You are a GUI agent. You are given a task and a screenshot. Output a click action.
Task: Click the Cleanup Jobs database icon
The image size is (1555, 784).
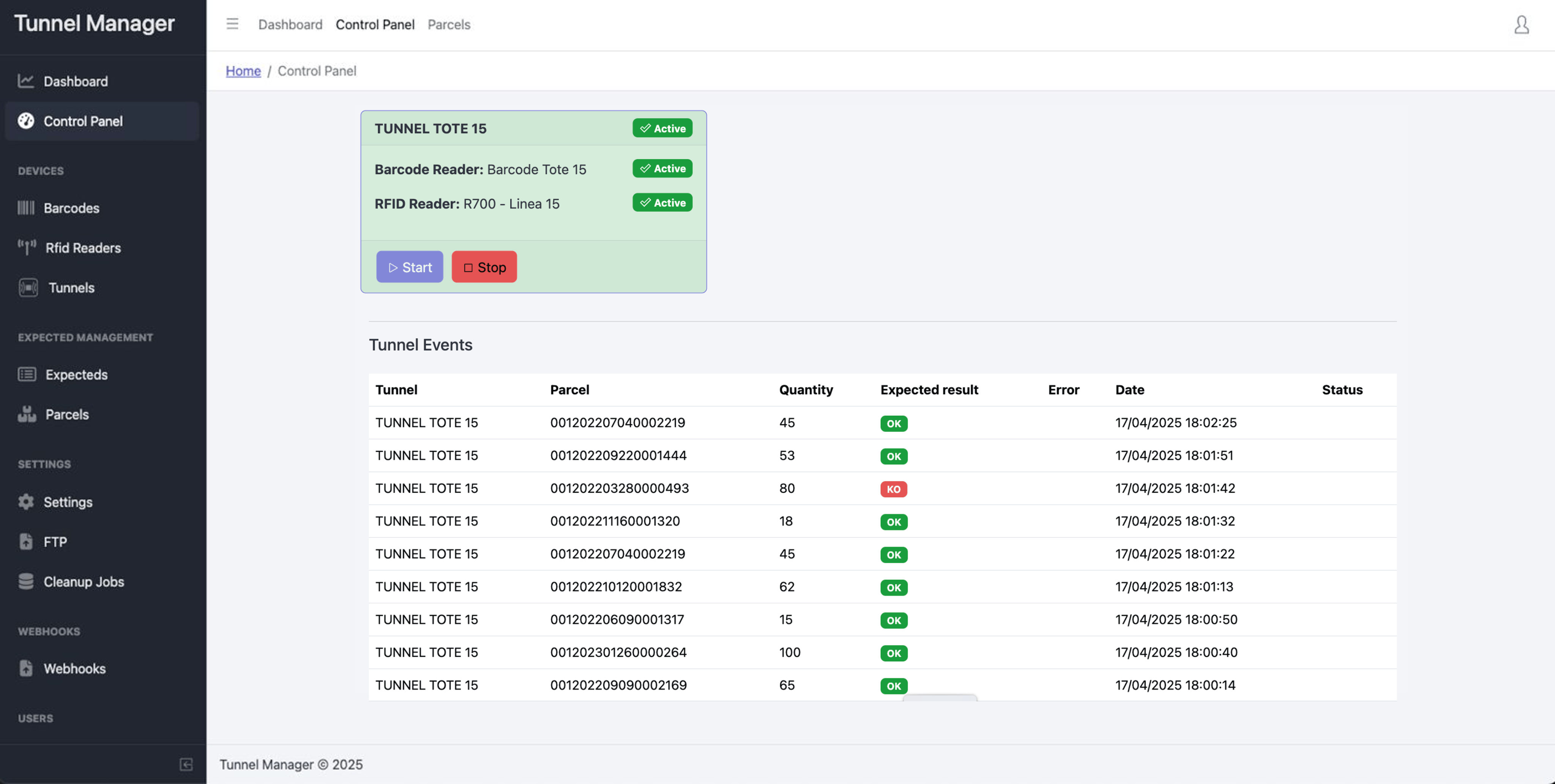pos(26,581)
